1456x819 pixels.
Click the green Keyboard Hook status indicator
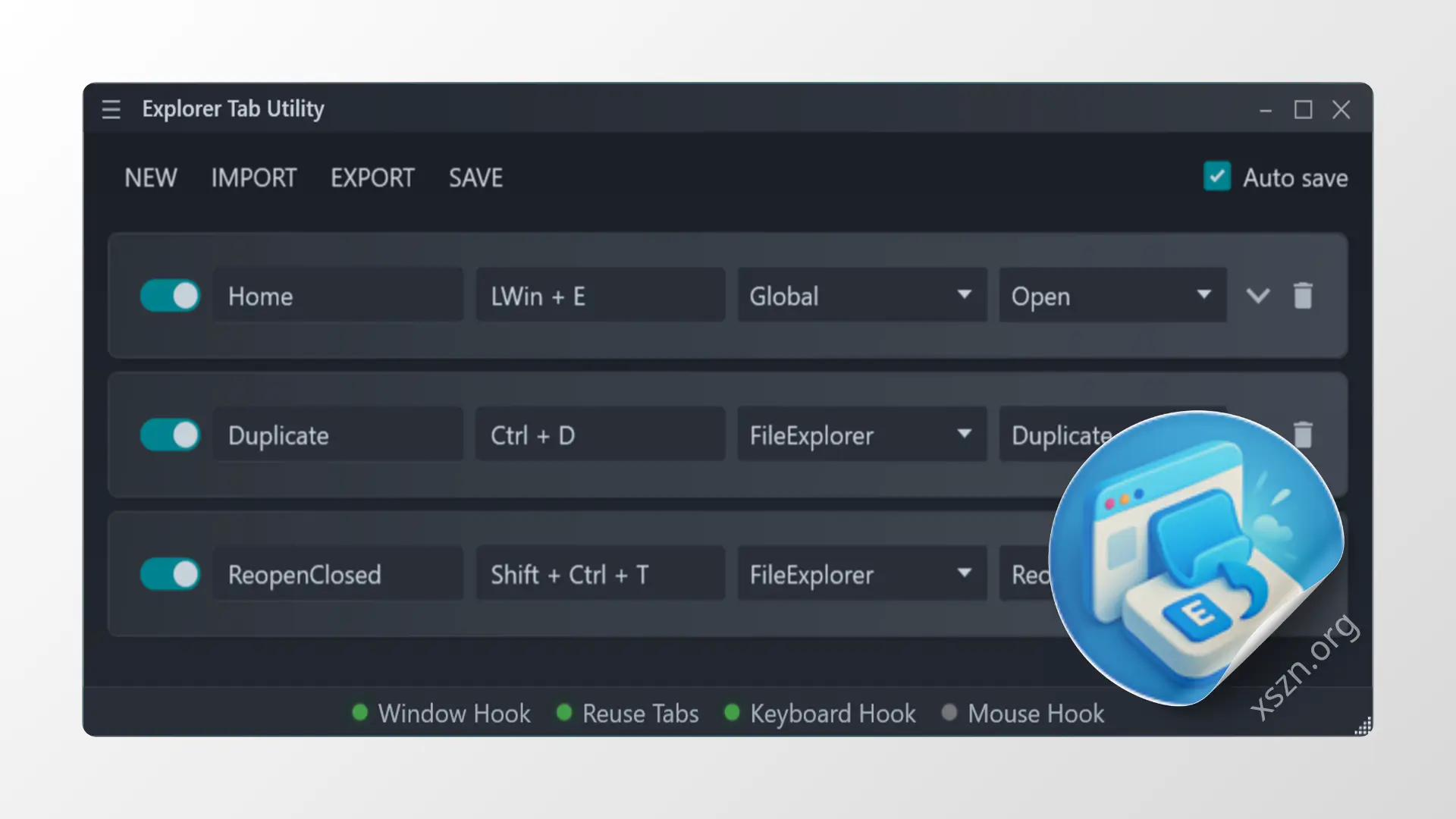pos(732,713)
